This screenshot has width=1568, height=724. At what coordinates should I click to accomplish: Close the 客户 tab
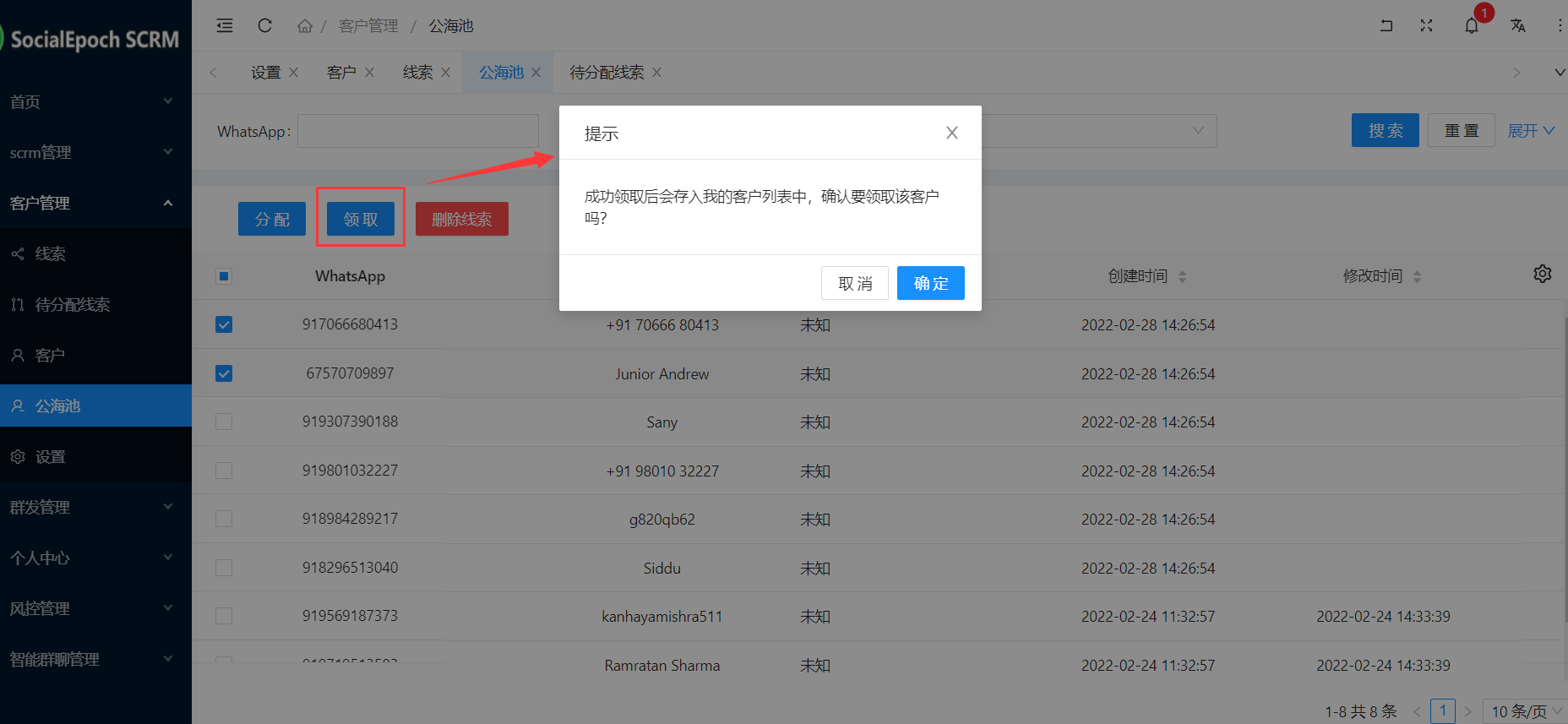coord(370,73)
